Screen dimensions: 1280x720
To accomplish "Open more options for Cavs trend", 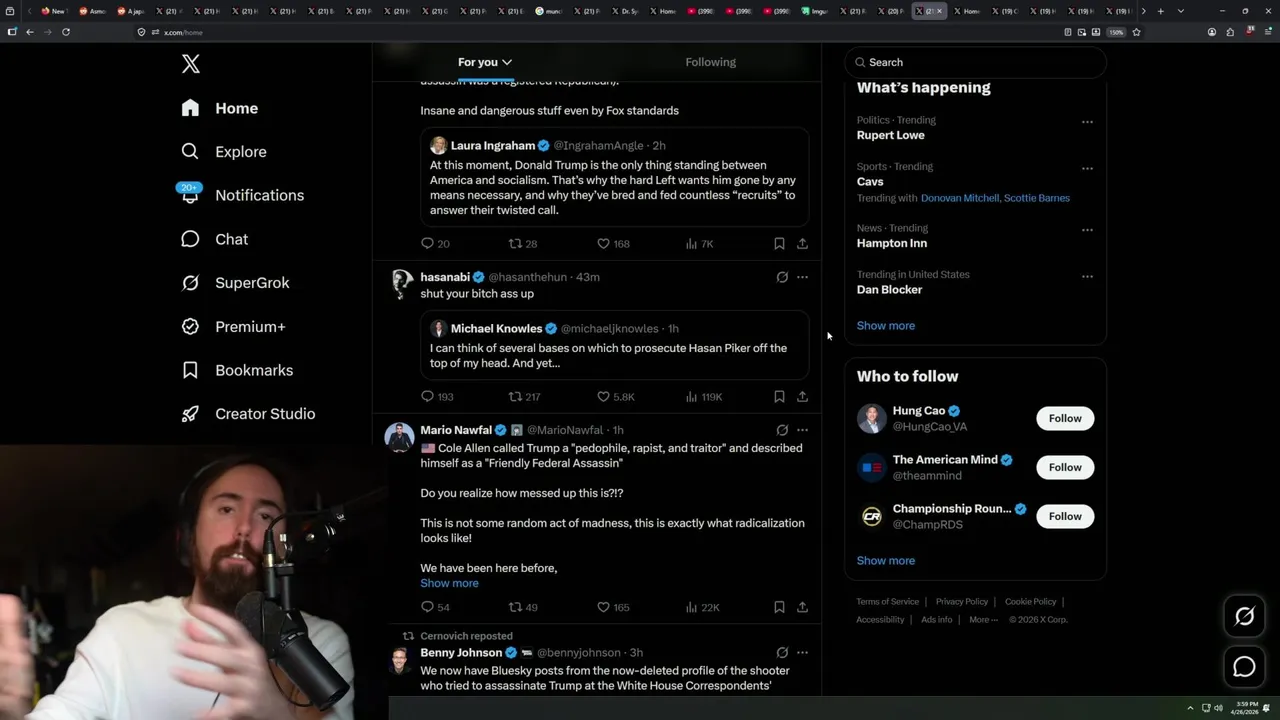I will point(1087,169).
